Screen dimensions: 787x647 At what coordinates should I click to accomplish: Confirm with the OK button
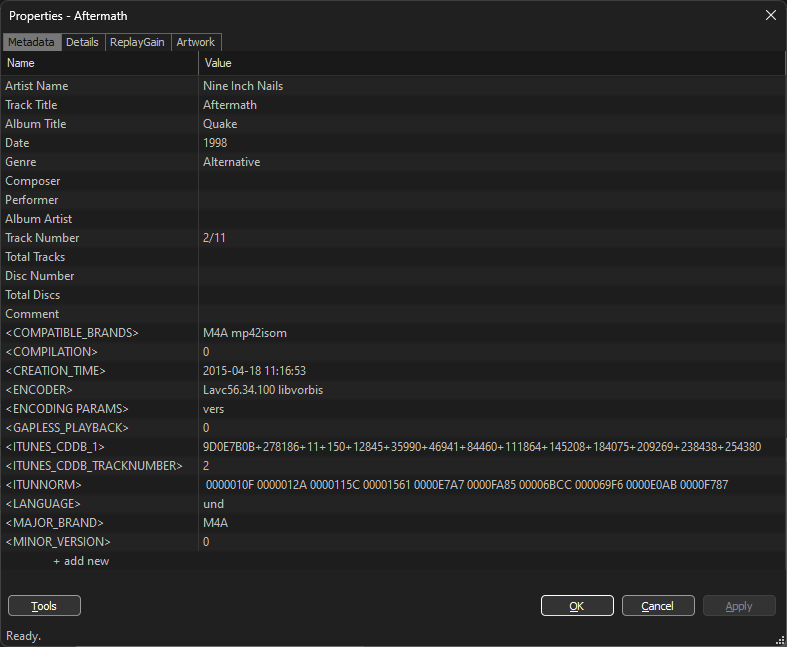tap(577, 606)
